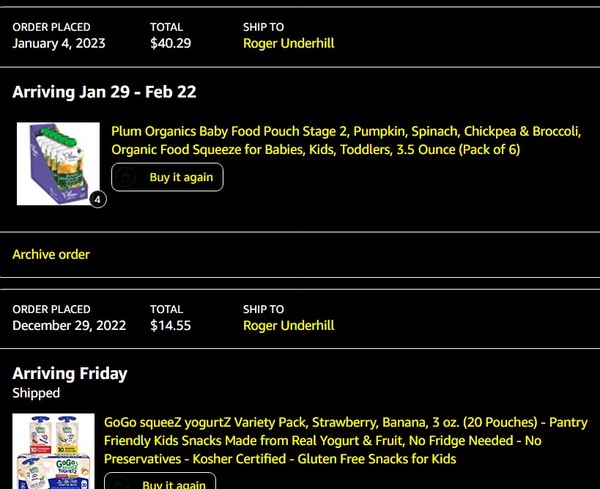Select the January 4, 2023 order date

(x=58, y=43)
